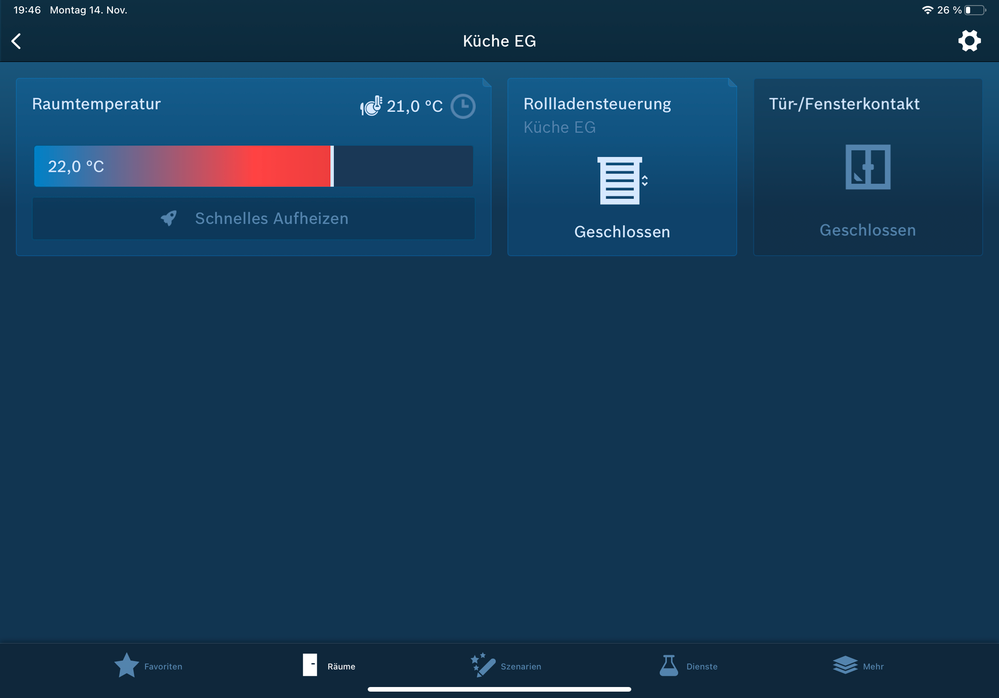
Task: Click the heating schedule clock icon
Action: (462, 106)
